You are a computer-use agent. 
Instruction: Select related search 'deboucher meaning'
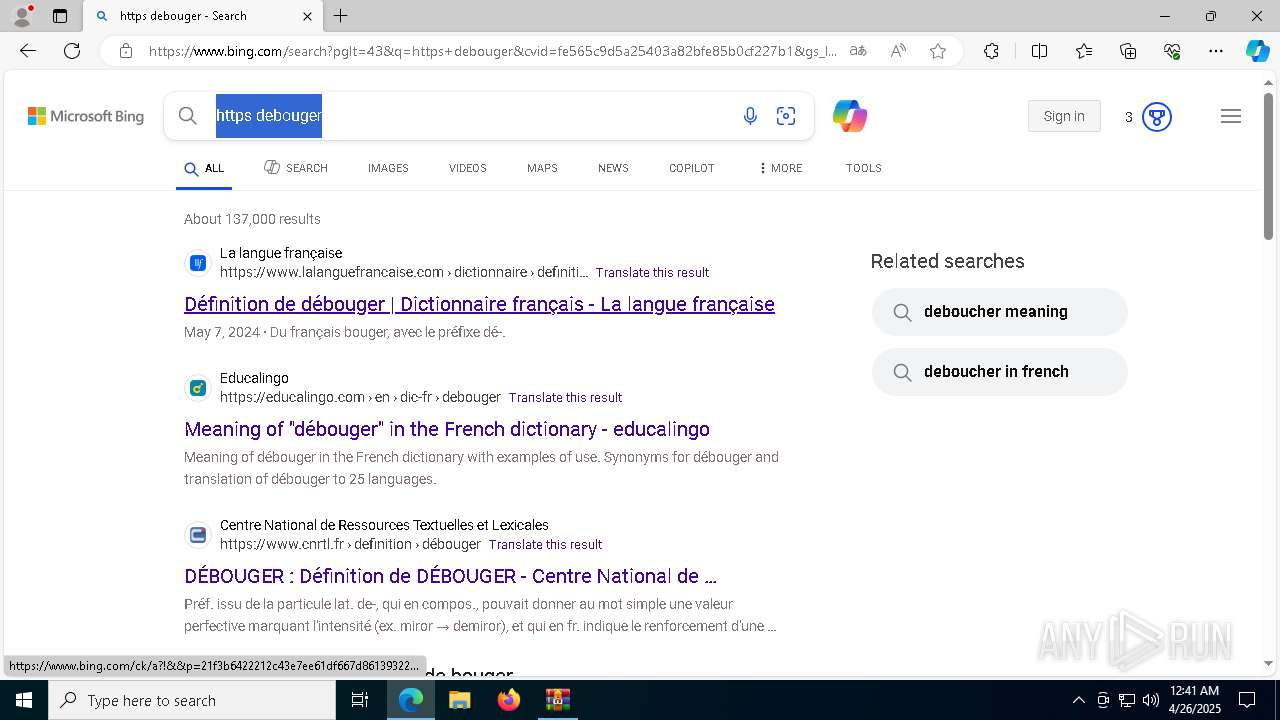[1000, 312]
